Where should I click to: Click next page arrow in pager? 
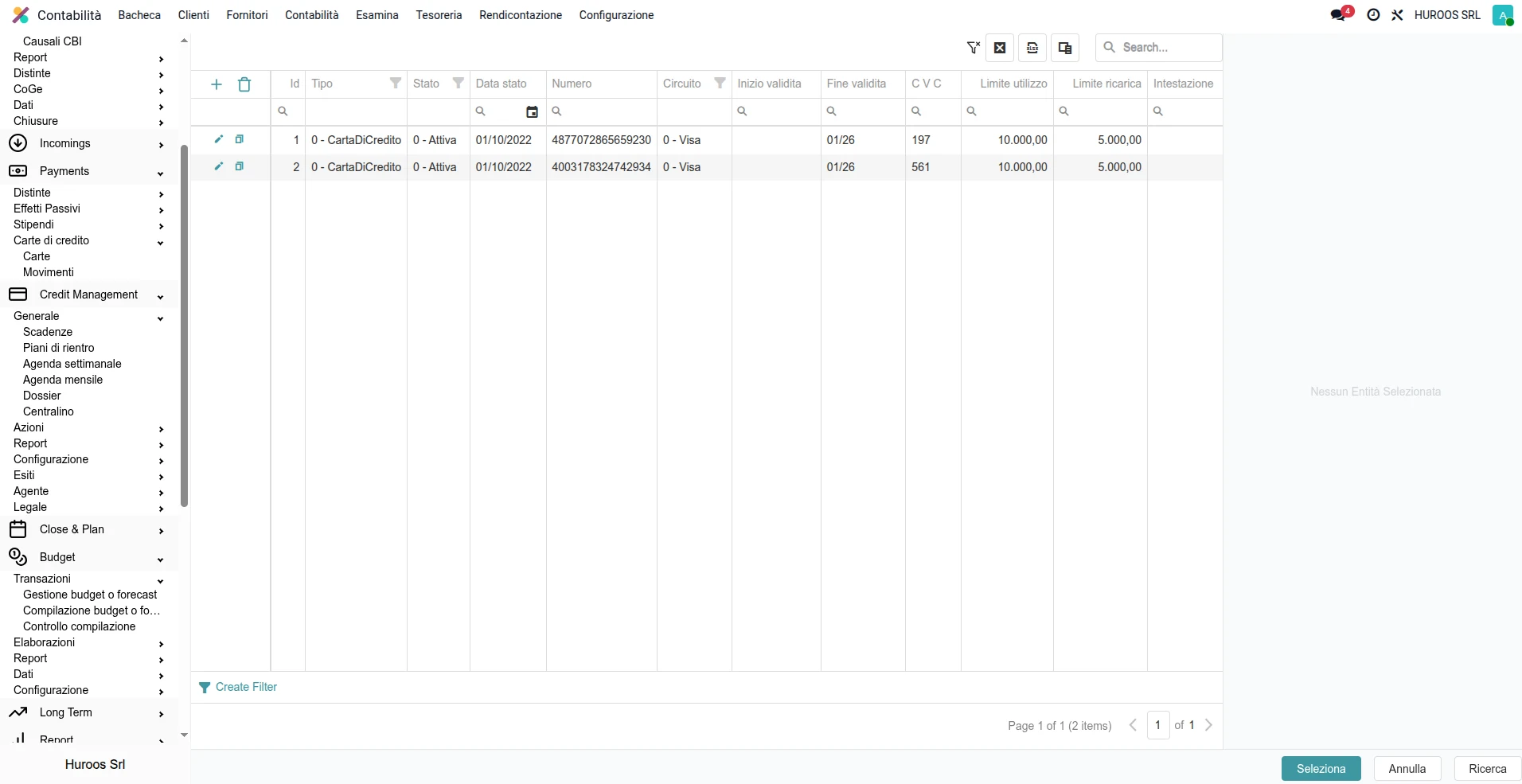1208,725
